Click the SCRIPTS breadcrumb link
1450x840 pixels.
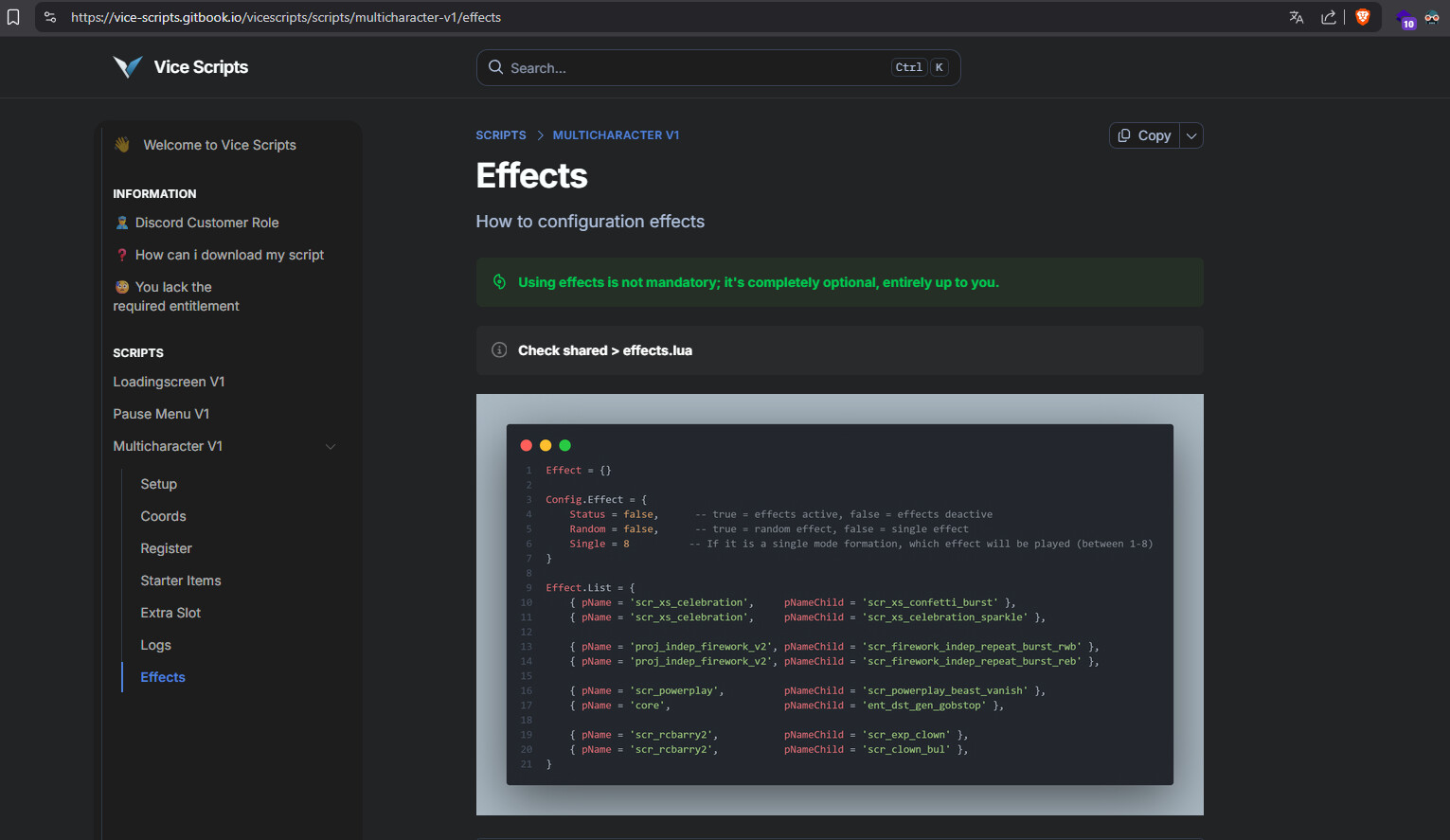click(501, 135)
